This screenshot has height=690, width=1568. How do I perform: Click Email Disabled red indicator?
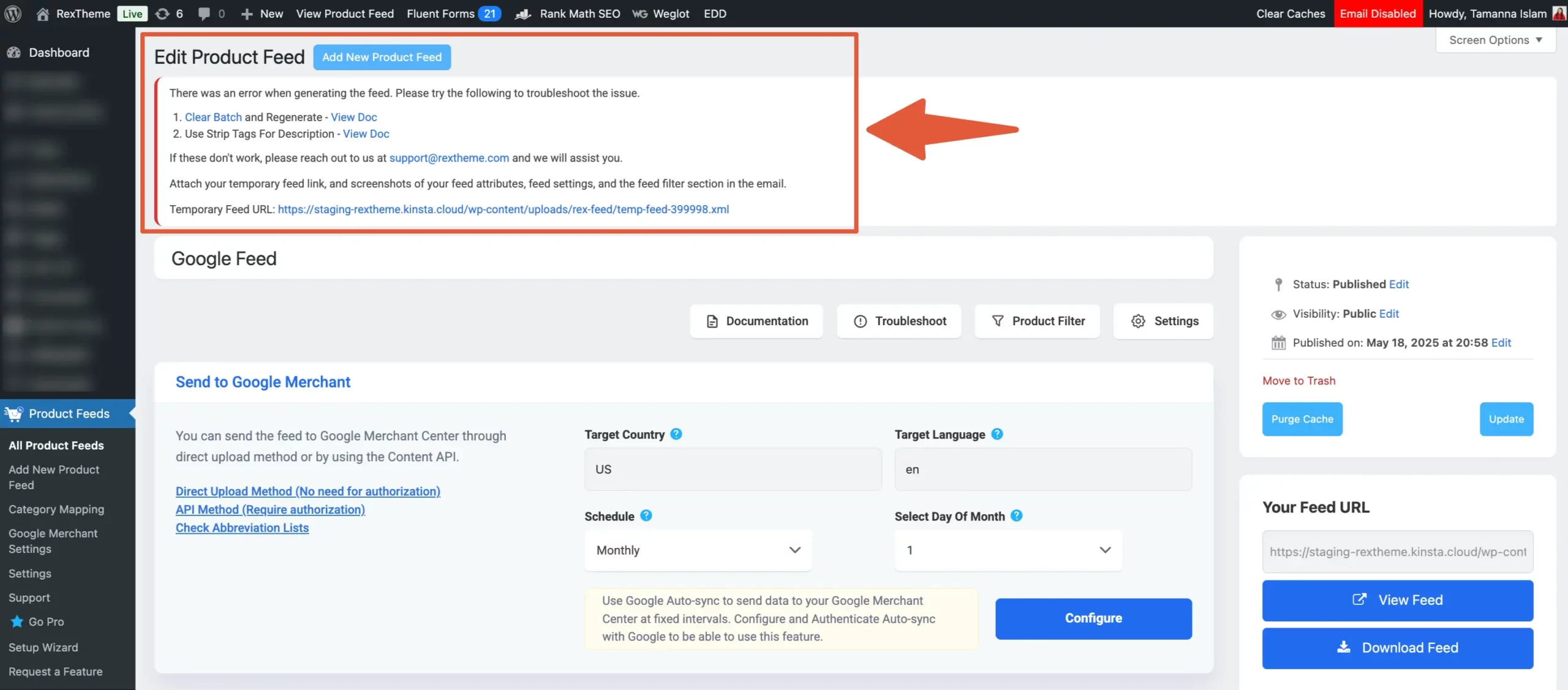pos(1378,13)
